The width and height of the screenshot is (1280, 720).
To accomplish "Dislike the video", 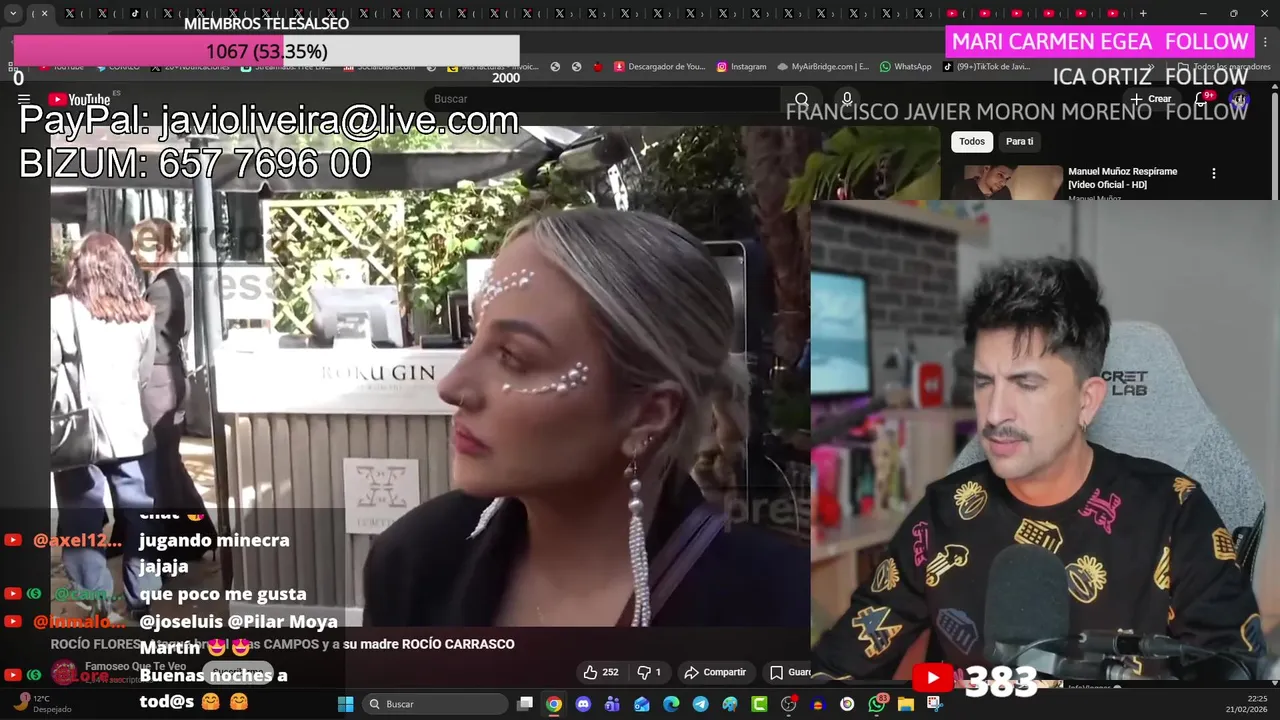I will click(x=649, y=672).
